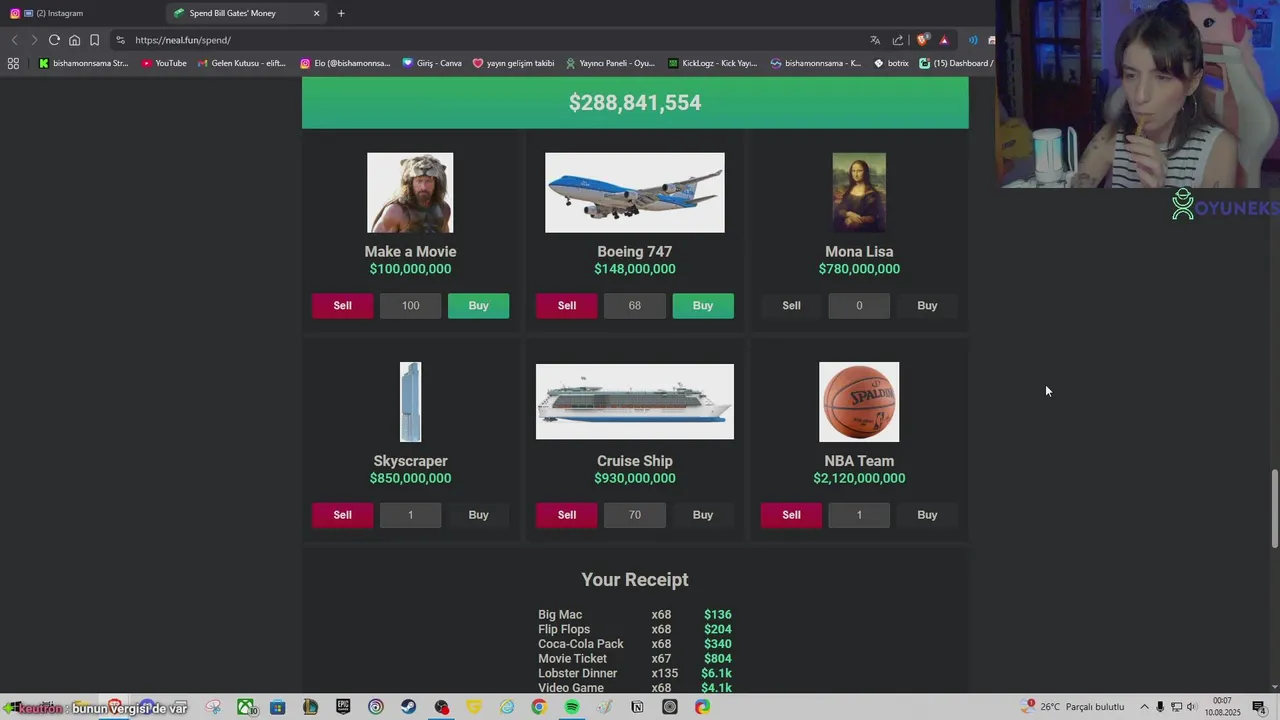Click the Lobster Dinner receipt row
1280x720 pixels.
(635, 673)
